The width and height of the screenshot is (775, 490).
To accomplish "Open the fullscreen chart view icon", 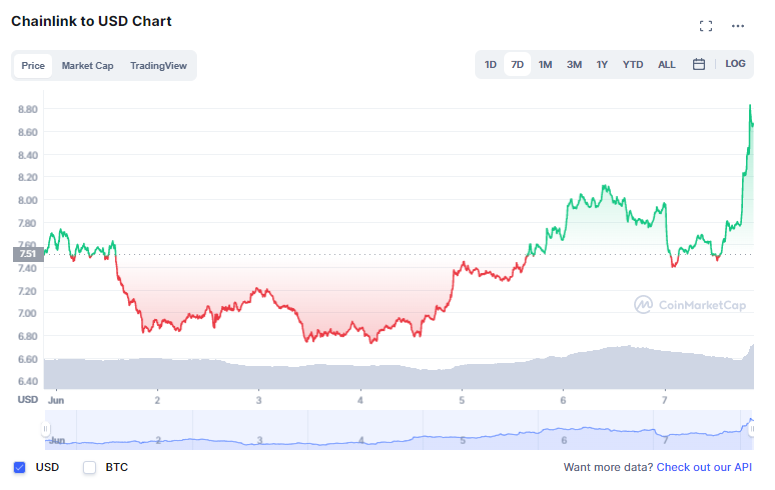I will click(706, 26).
